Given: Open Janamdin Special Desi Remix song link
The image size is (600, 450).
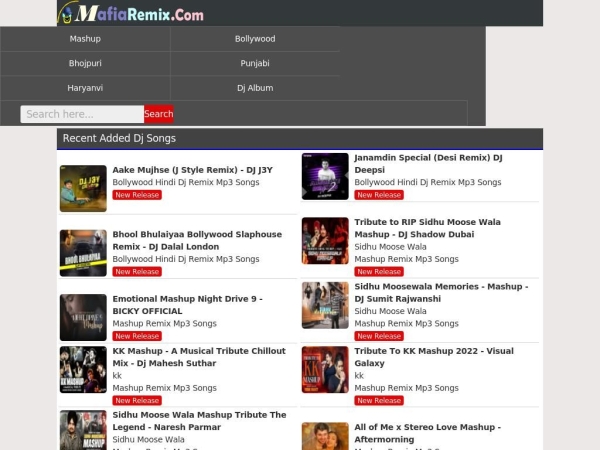Looking at the screenshot, I should click(x=428, y=164).
